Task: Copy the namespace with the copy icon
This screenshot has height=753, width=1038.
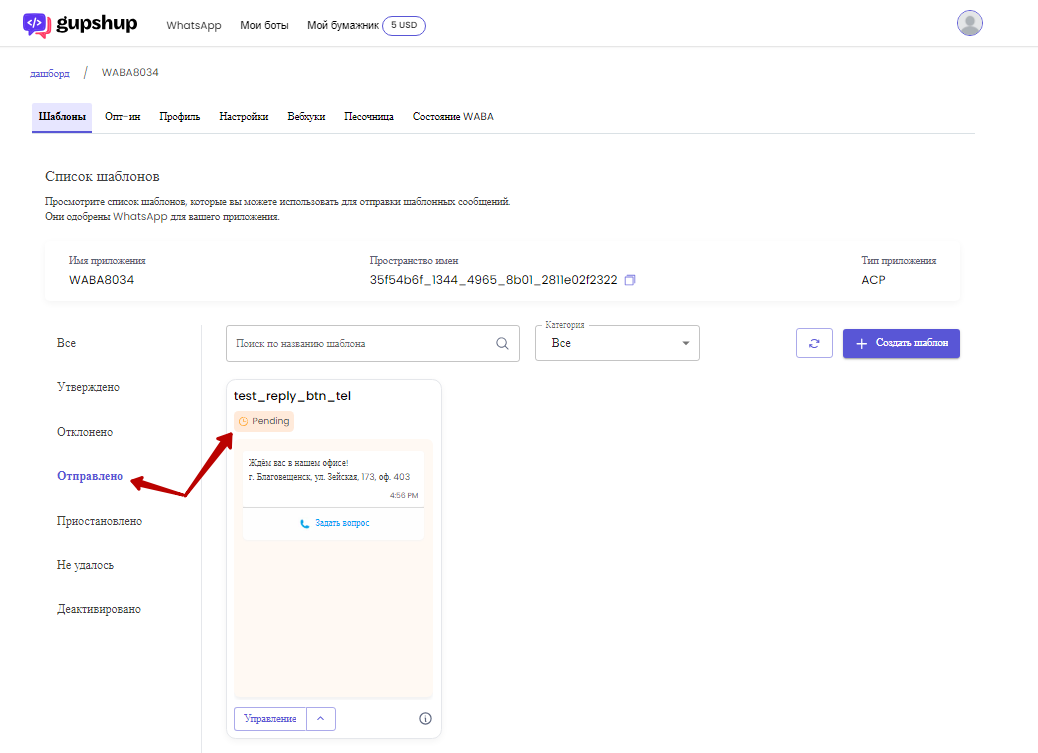Action: click(630, 280)
